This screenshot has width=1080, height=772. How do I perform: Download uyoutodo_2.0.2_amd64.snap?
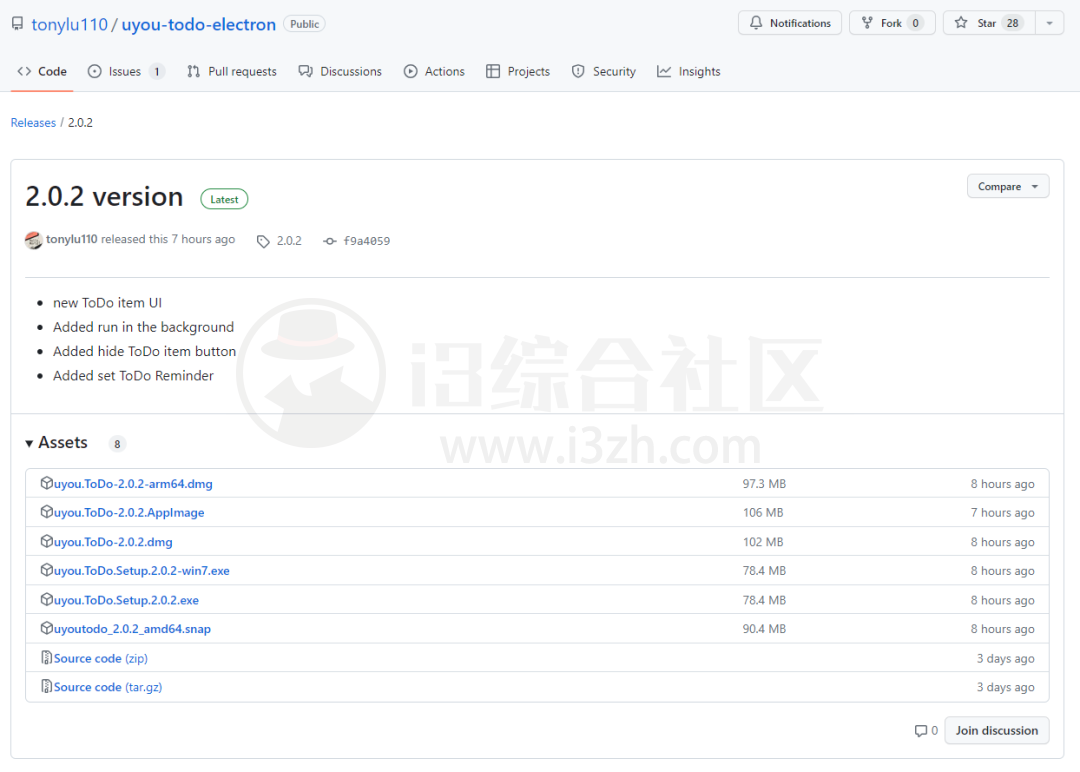132,629
